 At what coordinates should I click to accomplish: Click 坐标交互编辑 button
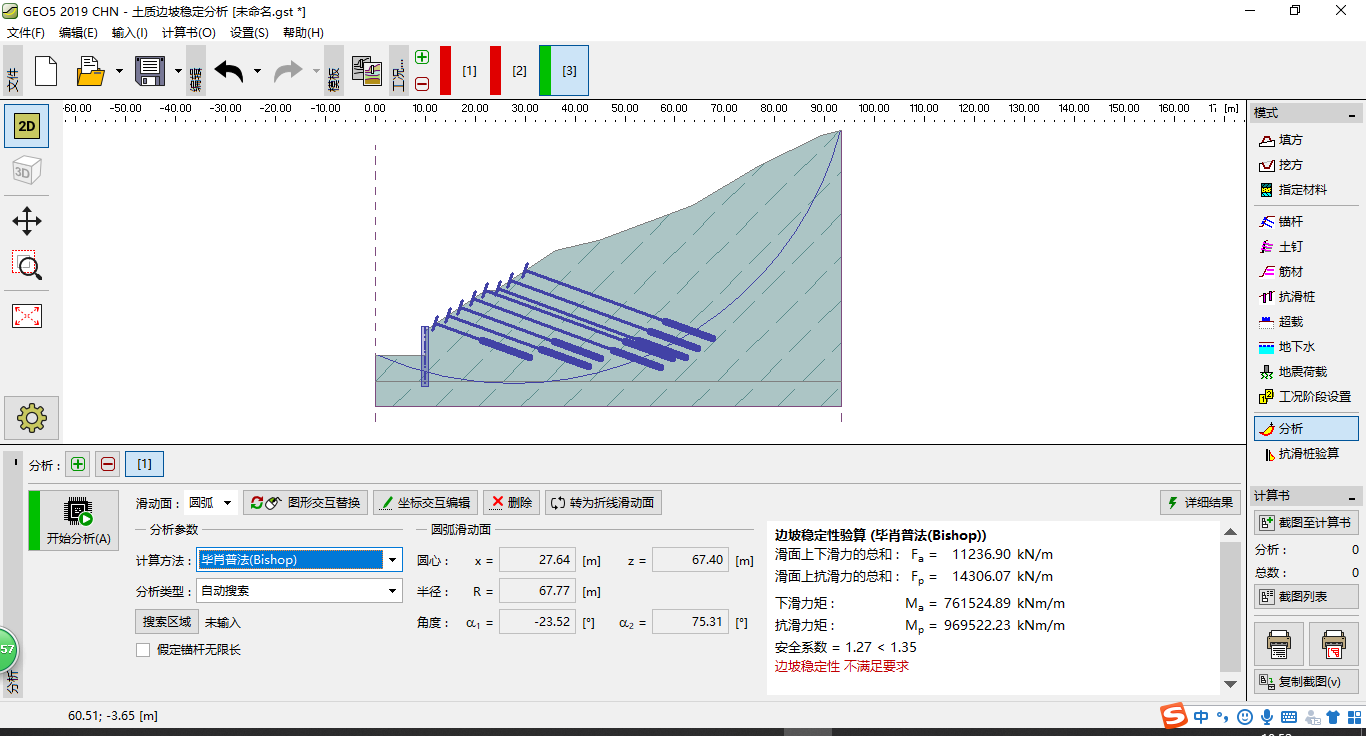[x=425, y=503]
